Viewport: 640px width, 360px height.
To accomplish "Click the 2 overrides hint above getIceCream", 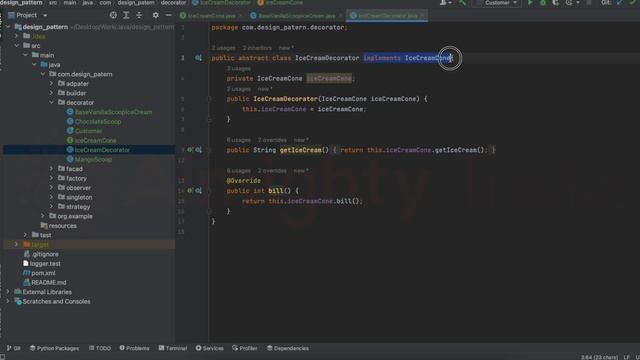I will click(x=272, y=140).
